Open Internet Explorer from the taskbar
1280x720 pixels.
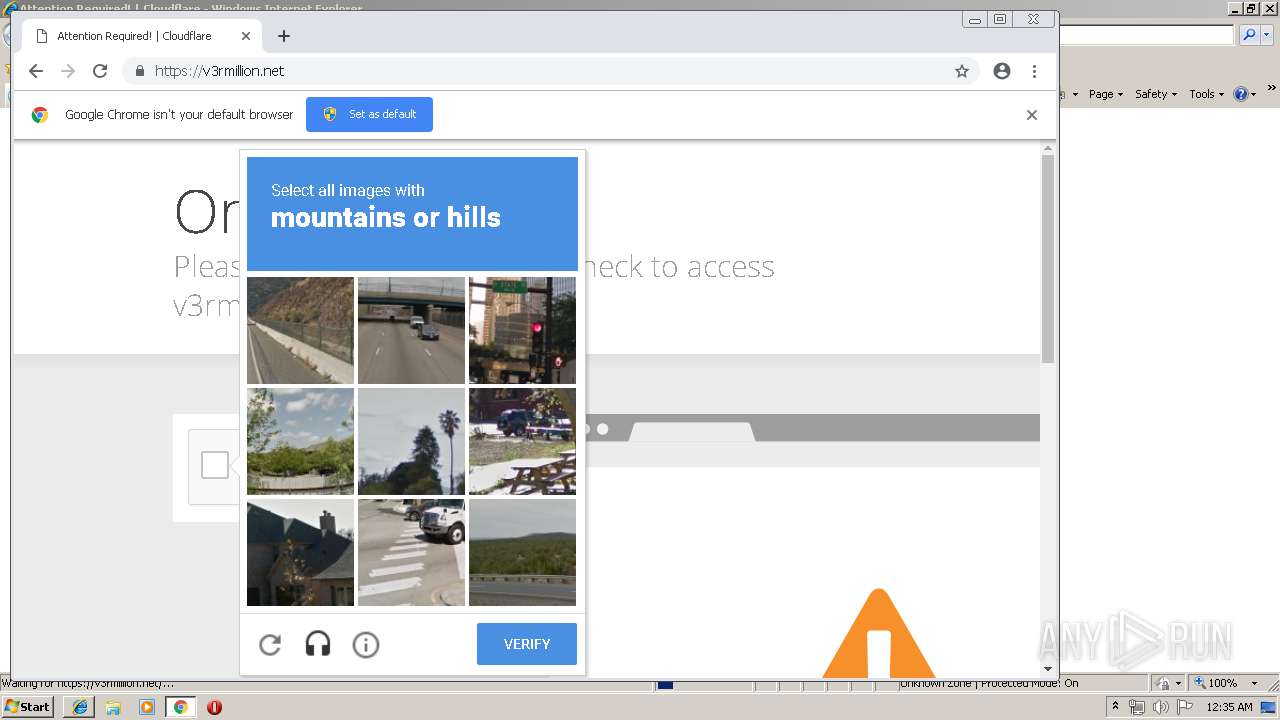pyautogui.click(x=80, y=707)
